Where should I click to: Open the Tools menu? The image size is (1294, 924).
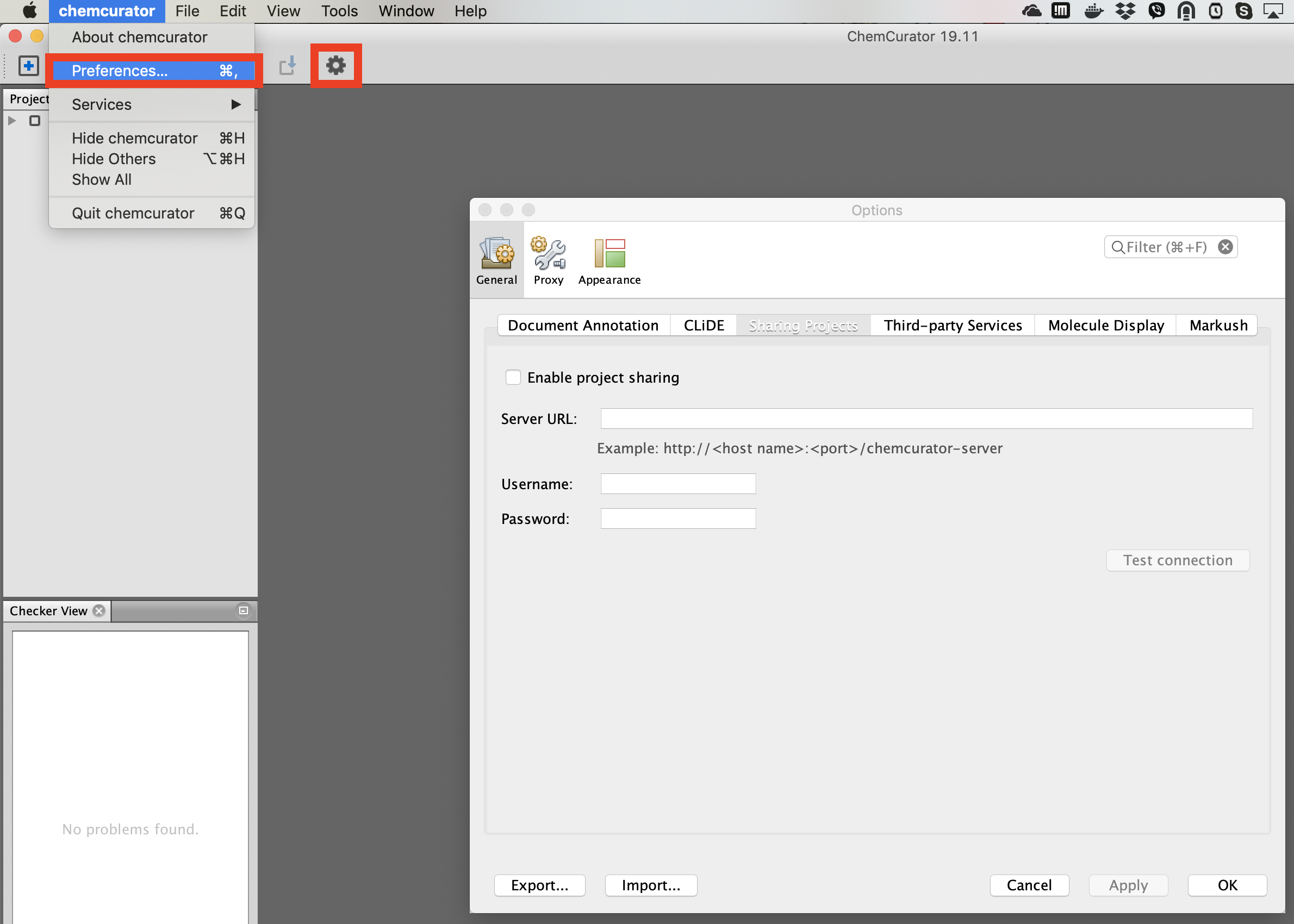[x=339, y=11]
